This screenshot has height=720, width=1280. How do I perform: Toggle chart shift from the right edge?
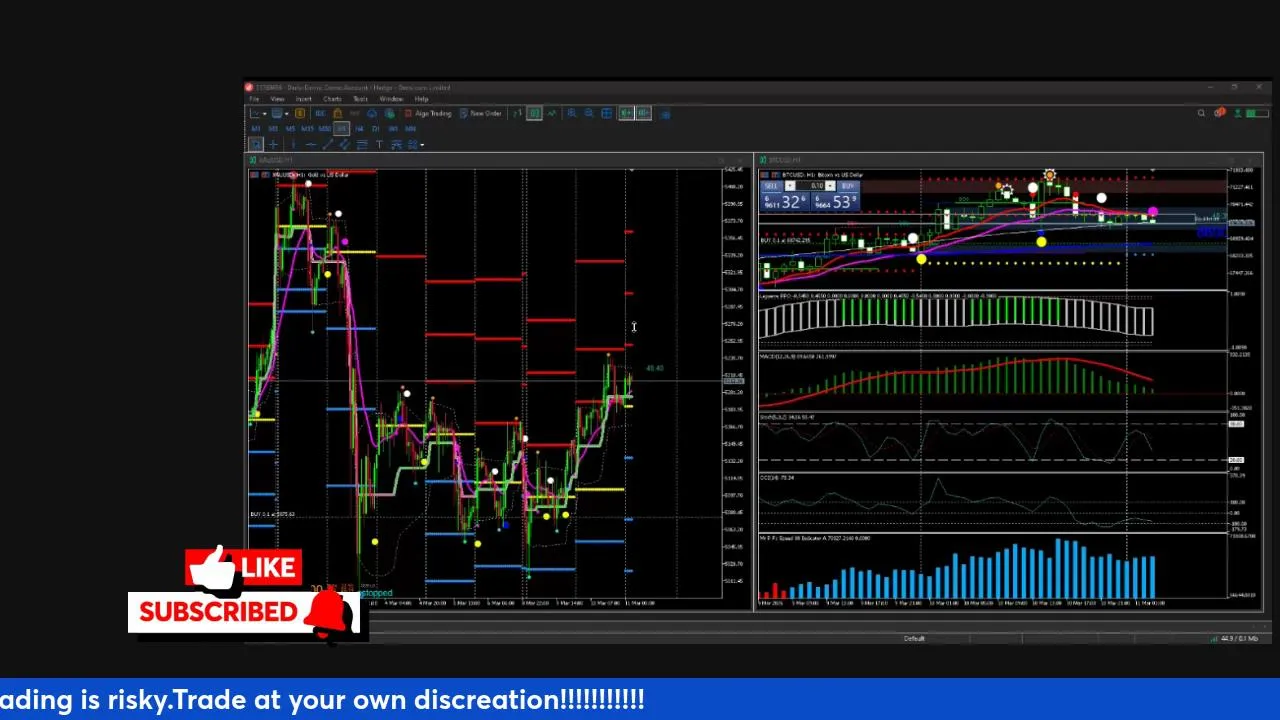click(x=644, y=113)
